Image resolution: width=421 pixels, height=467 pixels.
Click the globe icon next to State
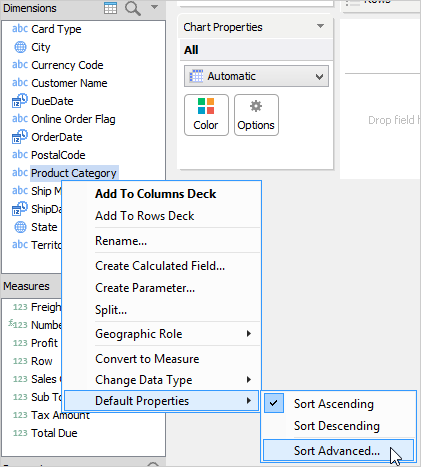click(20, 227)
